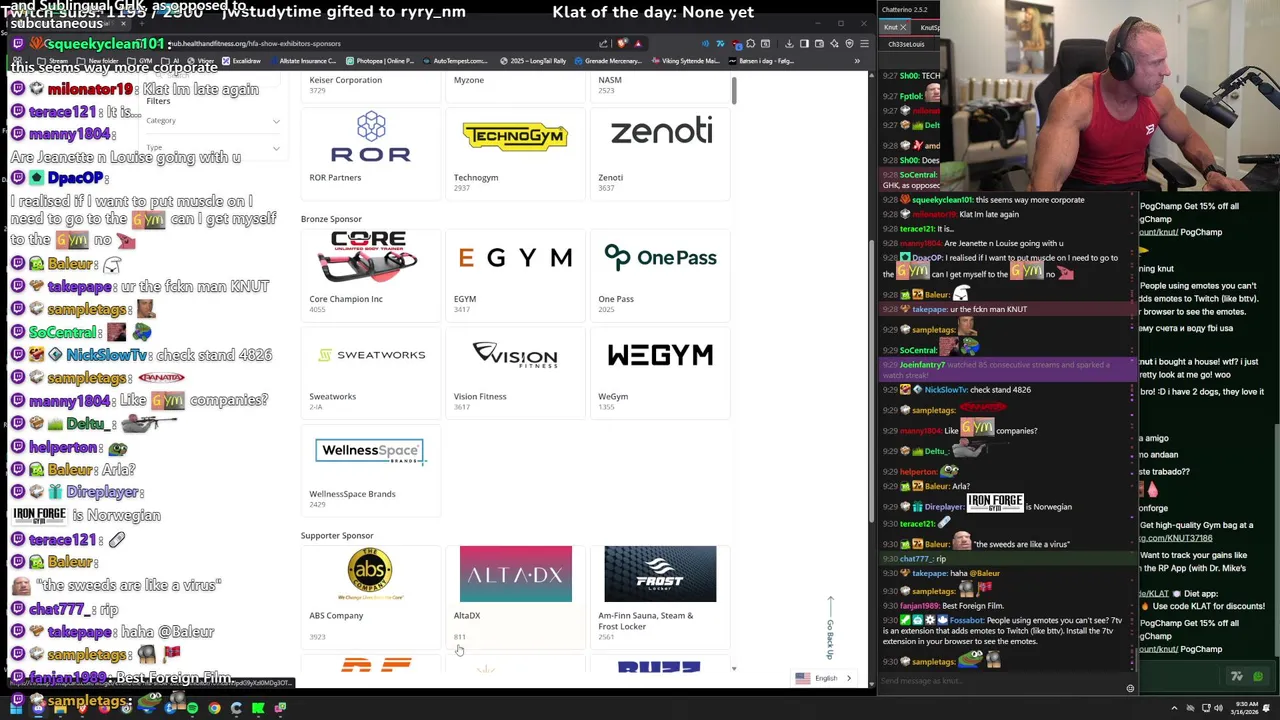Open Spotify from the taskbar

192,708
